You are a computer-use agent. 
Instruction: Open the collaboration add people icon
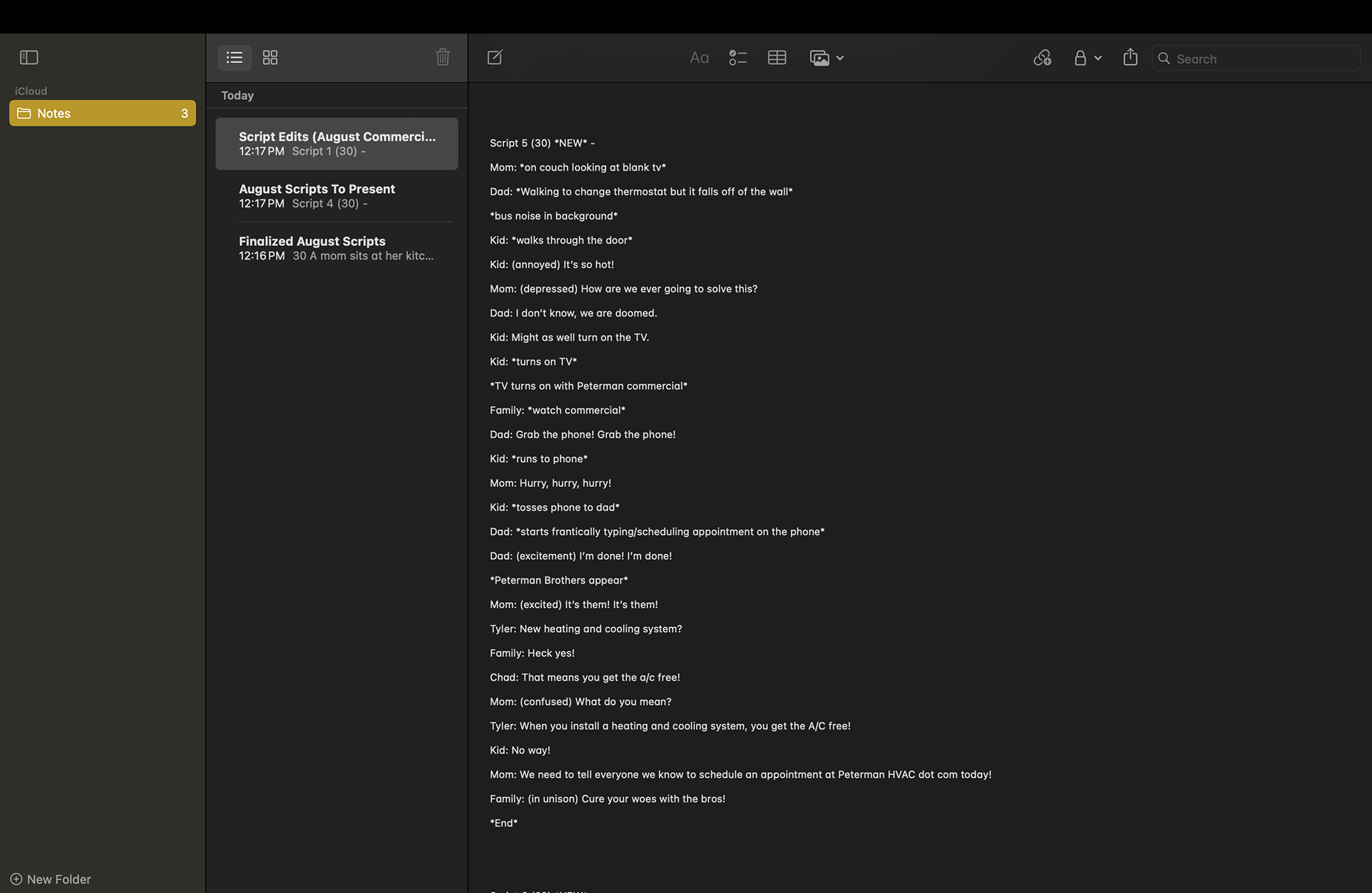[1042, 58]
